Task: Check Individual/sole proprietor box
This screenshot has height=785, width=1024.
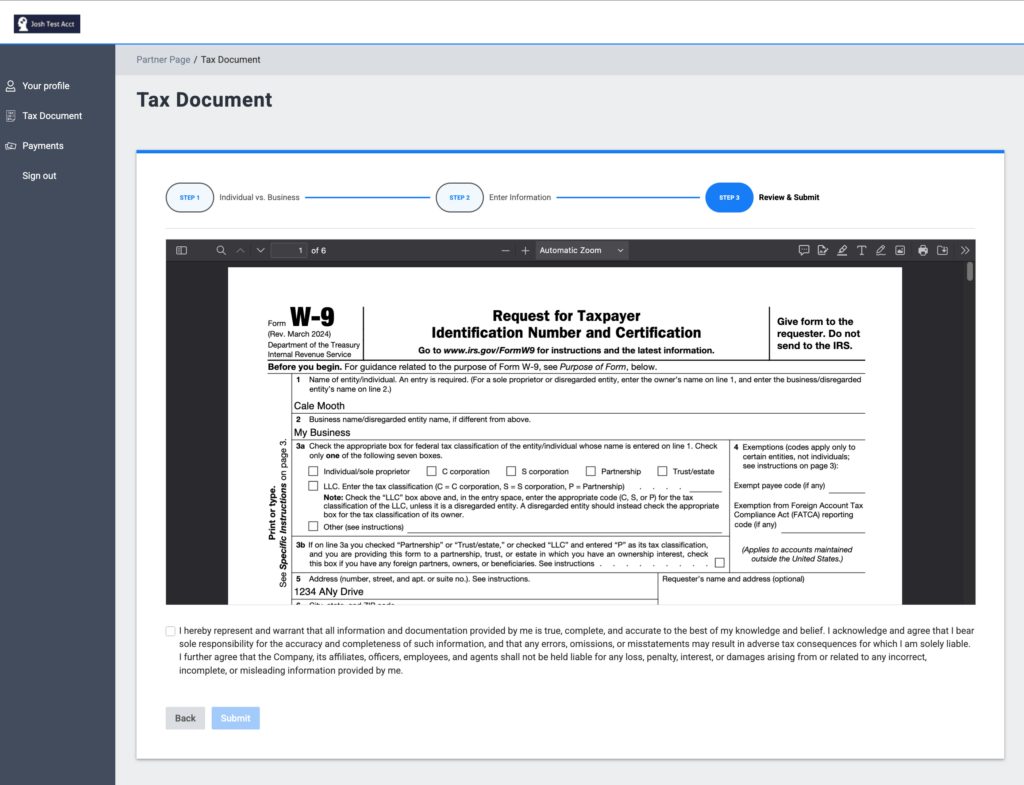Action: [x=313, y=471]
